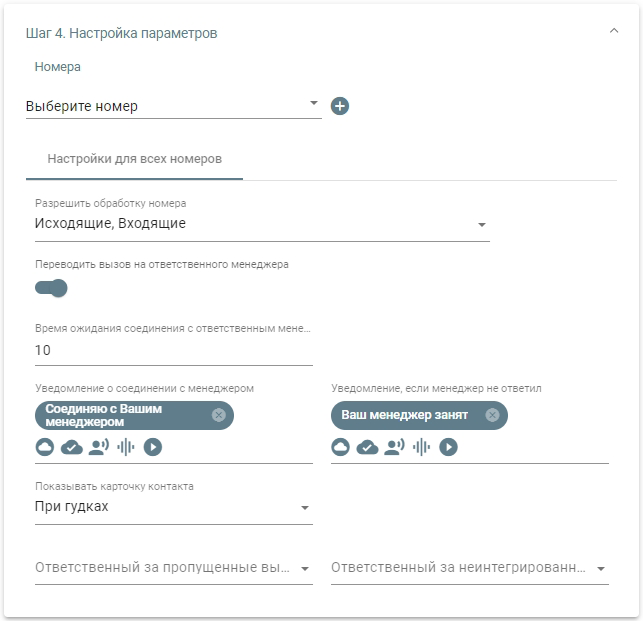643x621 pixels.
Task: Open the 'Выберите номер' dropdown
Action: [172, 106]
